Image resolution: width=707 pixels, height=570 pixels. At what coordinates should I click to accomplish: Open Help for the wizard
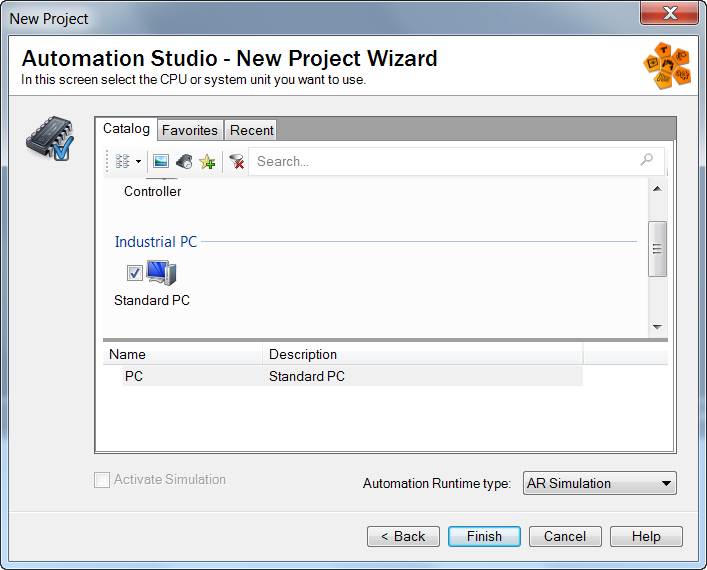click(646, 537)
